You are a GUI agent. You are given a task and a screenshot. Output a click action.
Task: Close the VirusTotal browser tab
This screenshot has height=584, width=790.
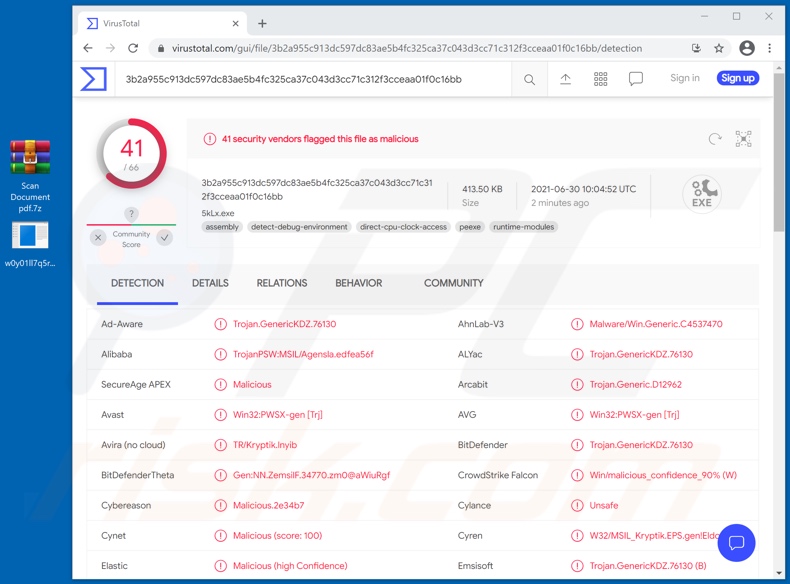point(235,23)
